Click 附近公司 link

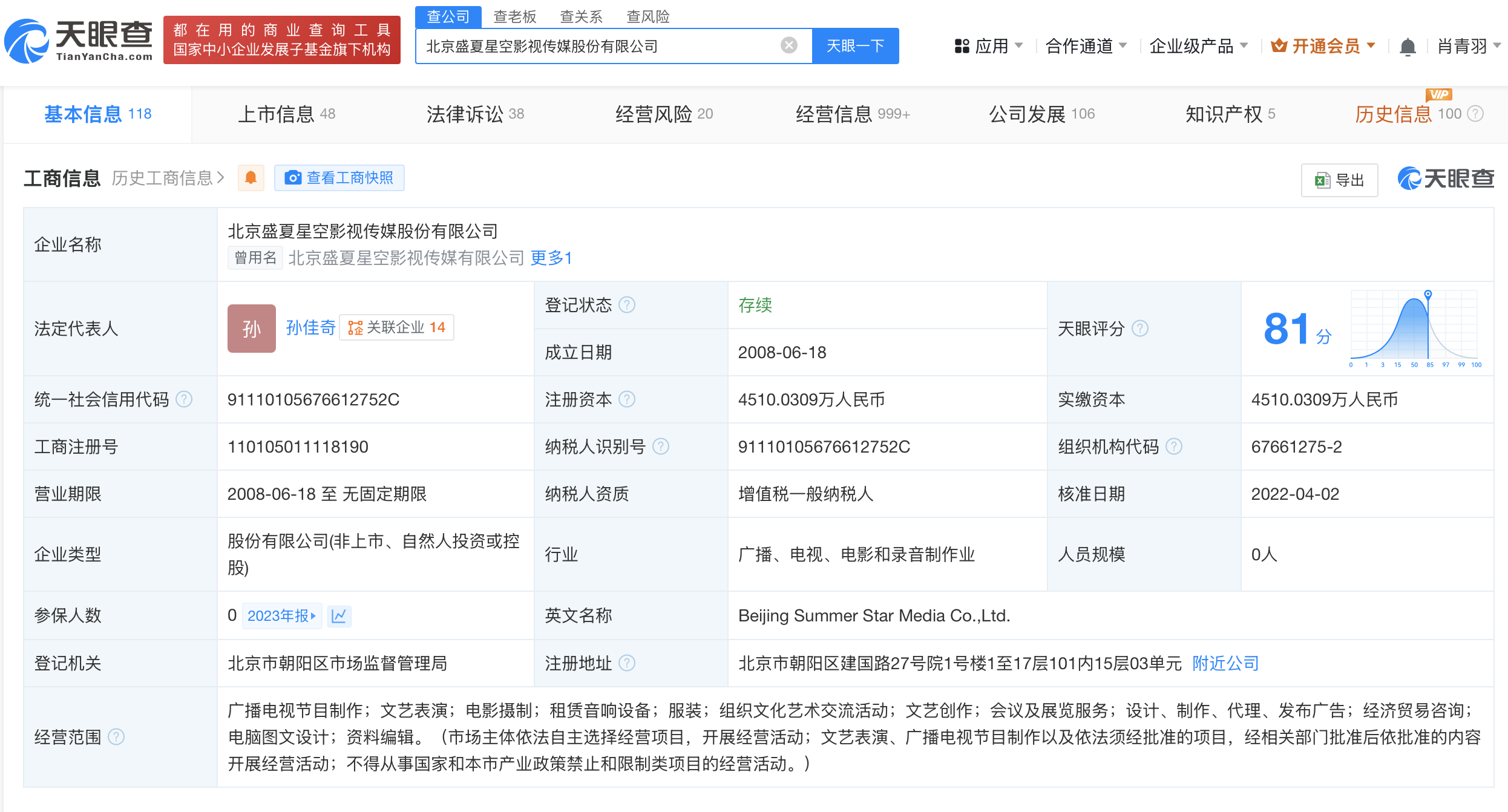(x=1225, y=663)
